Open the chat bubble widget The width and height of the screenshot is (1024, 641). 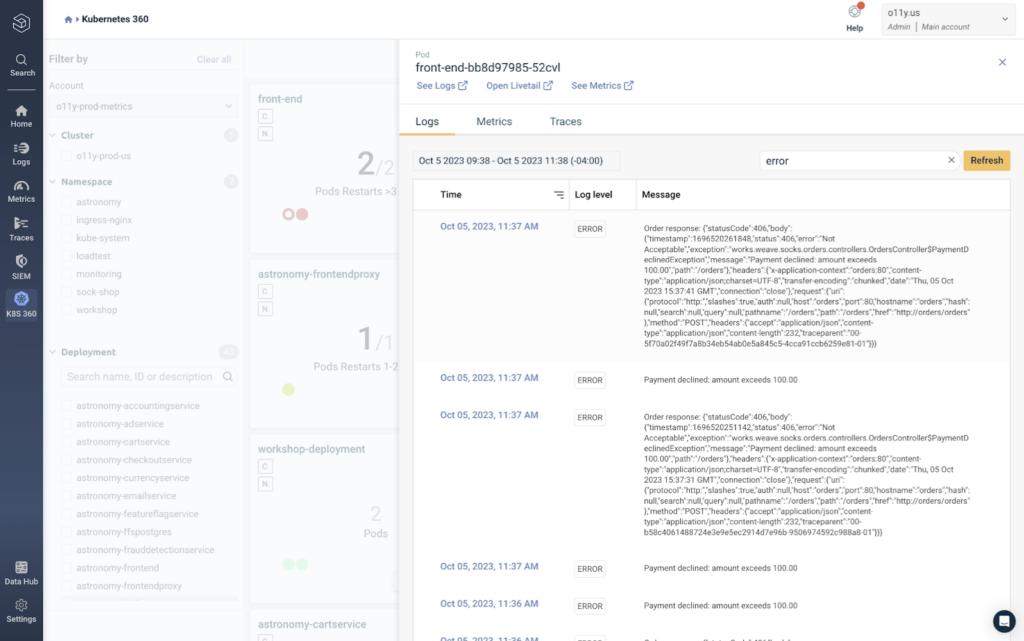point(1004,621)
